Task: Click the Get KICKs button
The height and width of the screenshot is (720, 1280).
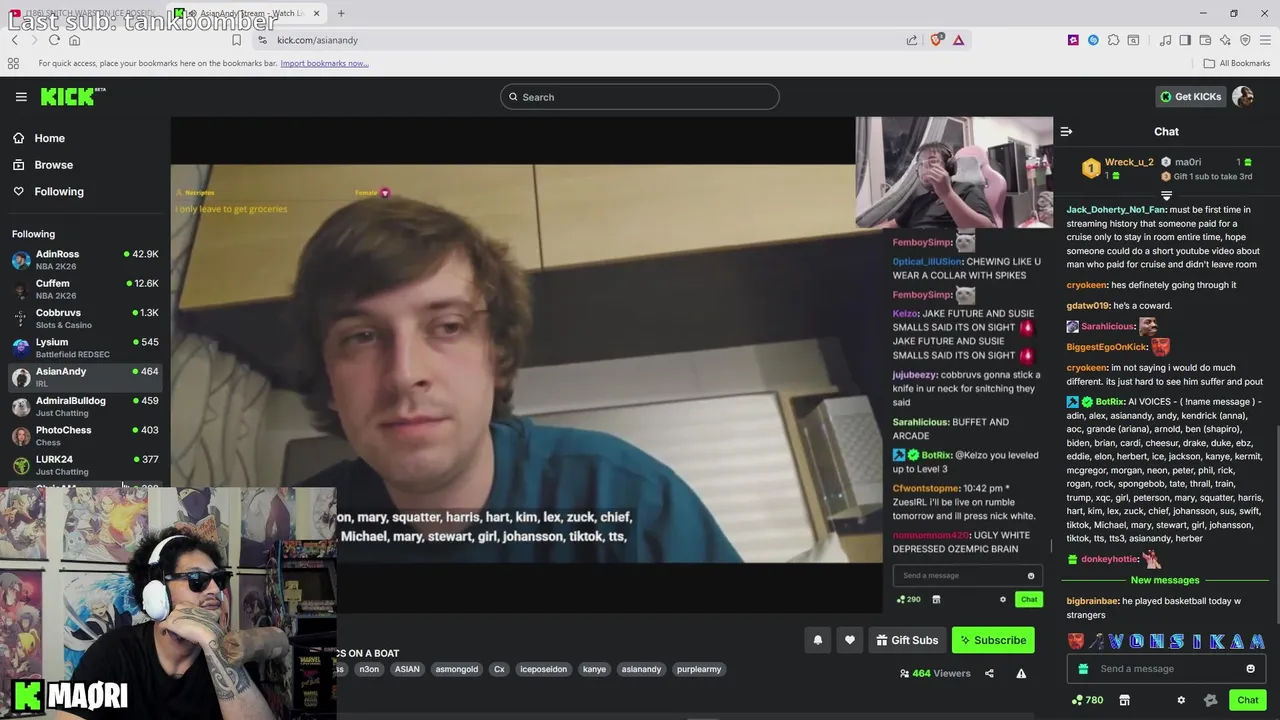Action: click(x=1190, y=97)
